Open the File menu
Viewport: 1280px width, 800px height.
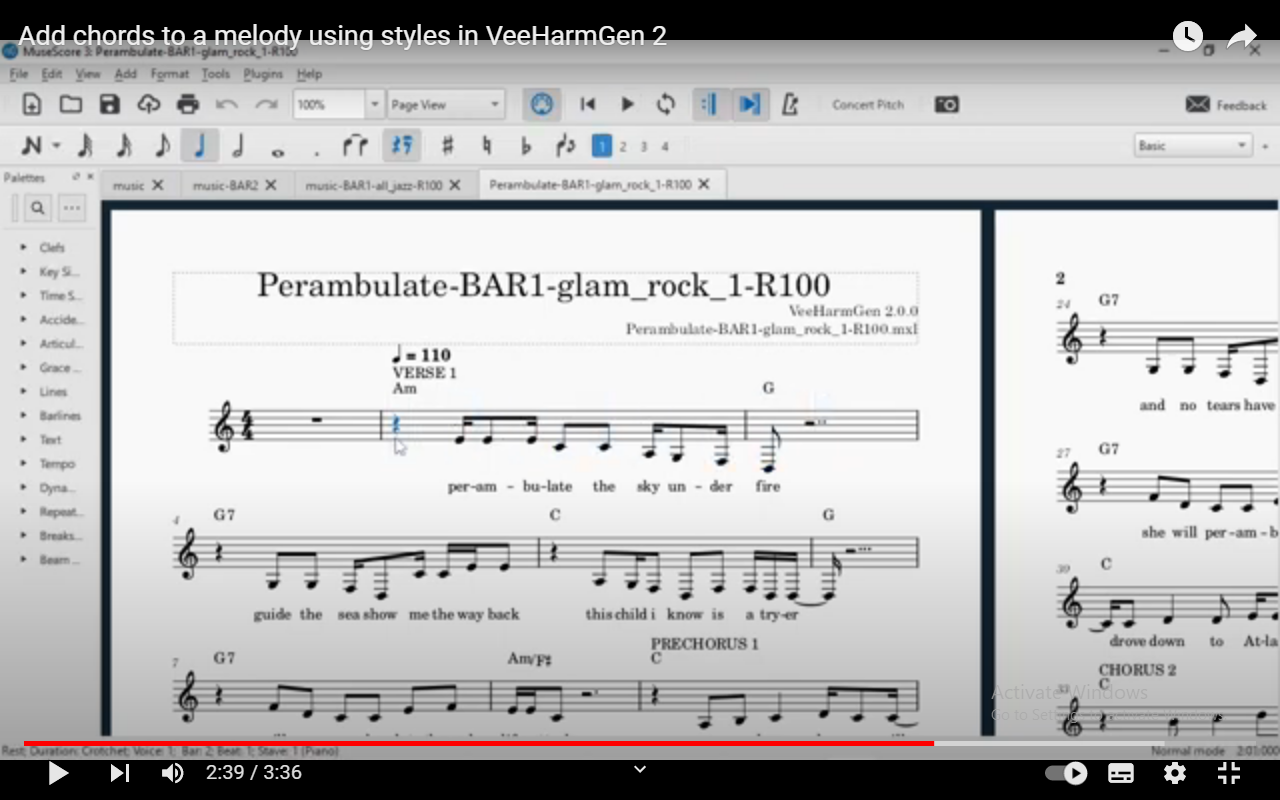(19, 74)
